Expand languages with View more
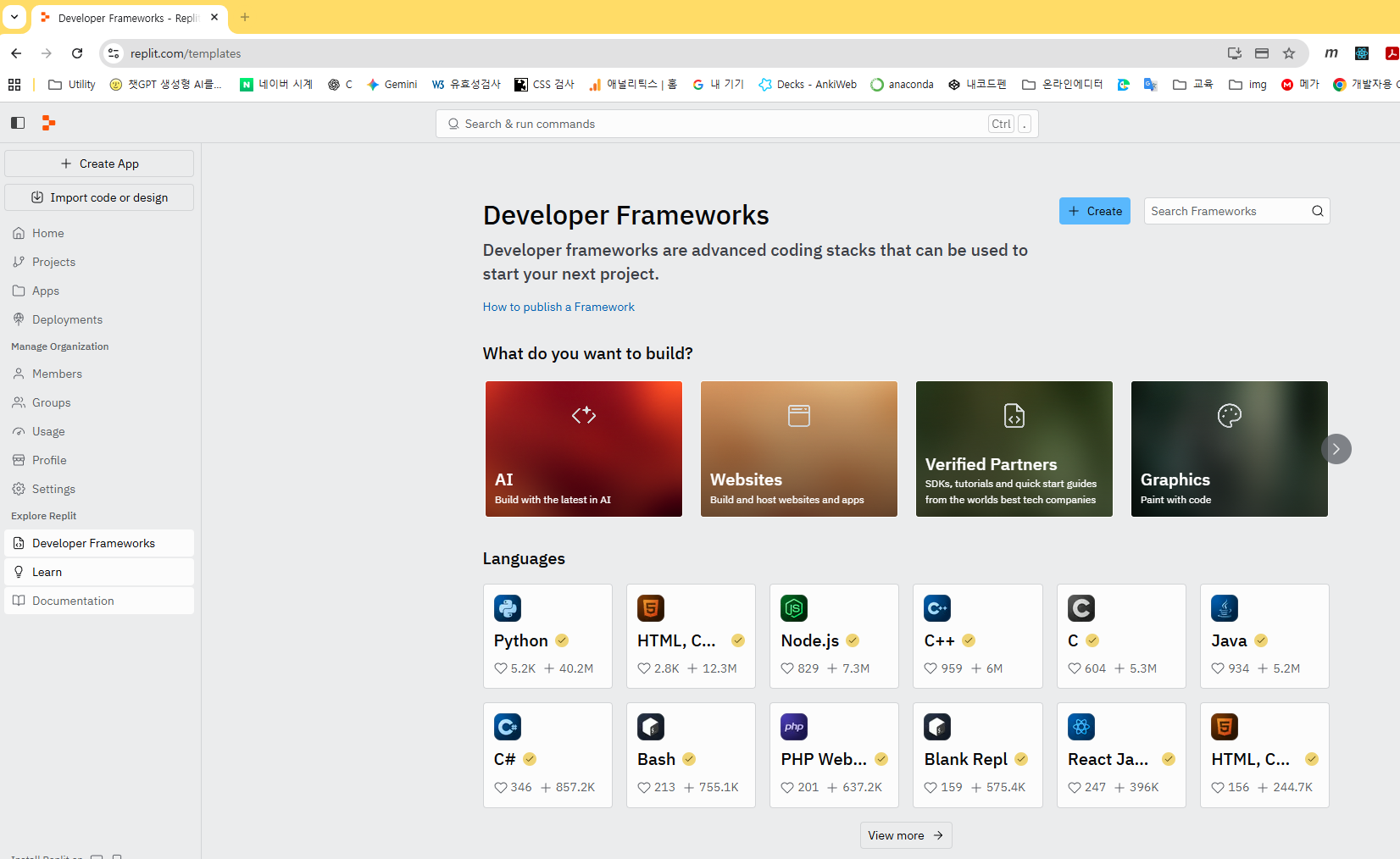The width and height of the screenshot is (1400, 859). pos(905,835)
